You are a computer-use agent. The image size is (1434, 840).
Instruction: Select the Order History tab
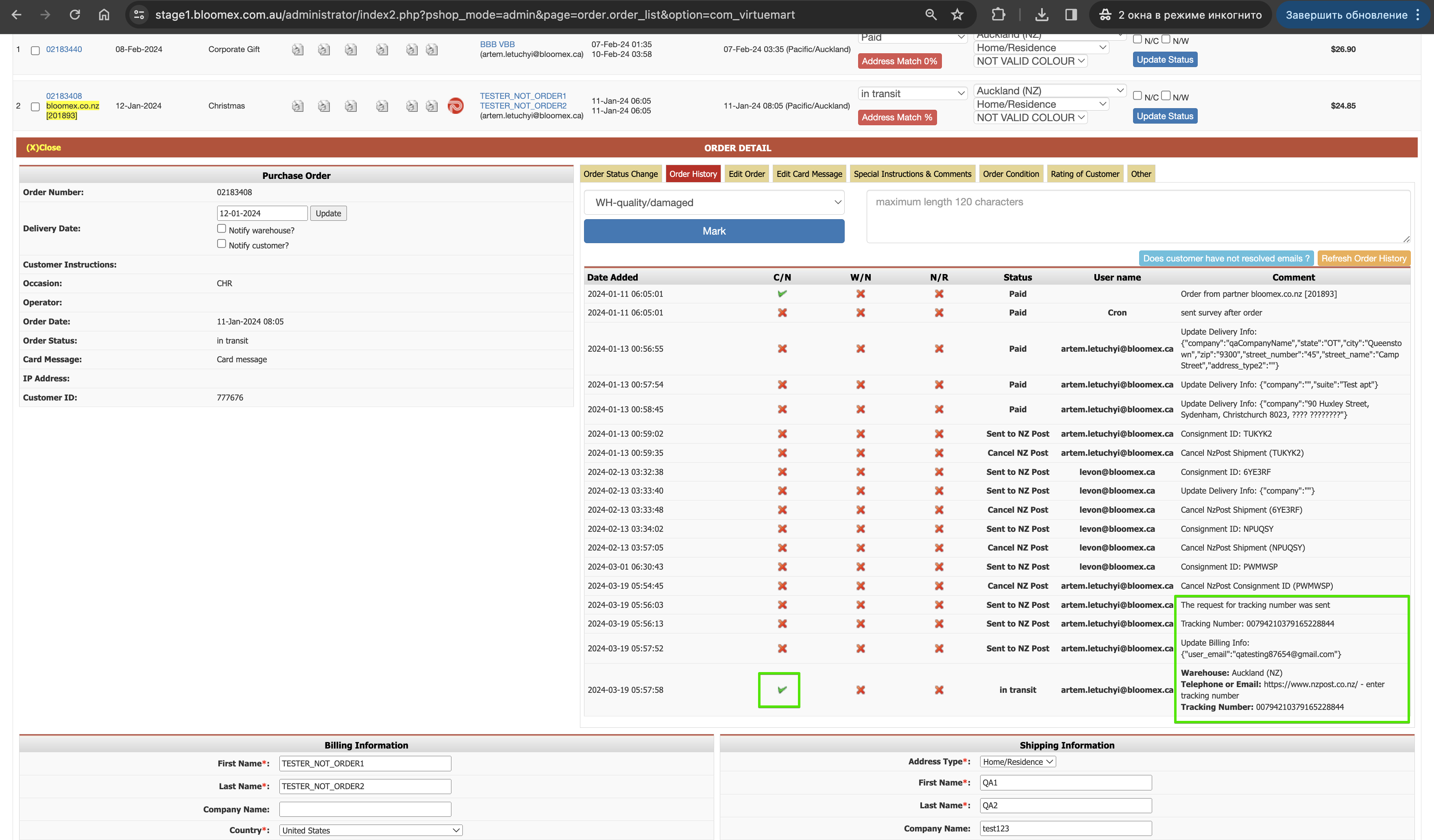(x=693, y=174)
